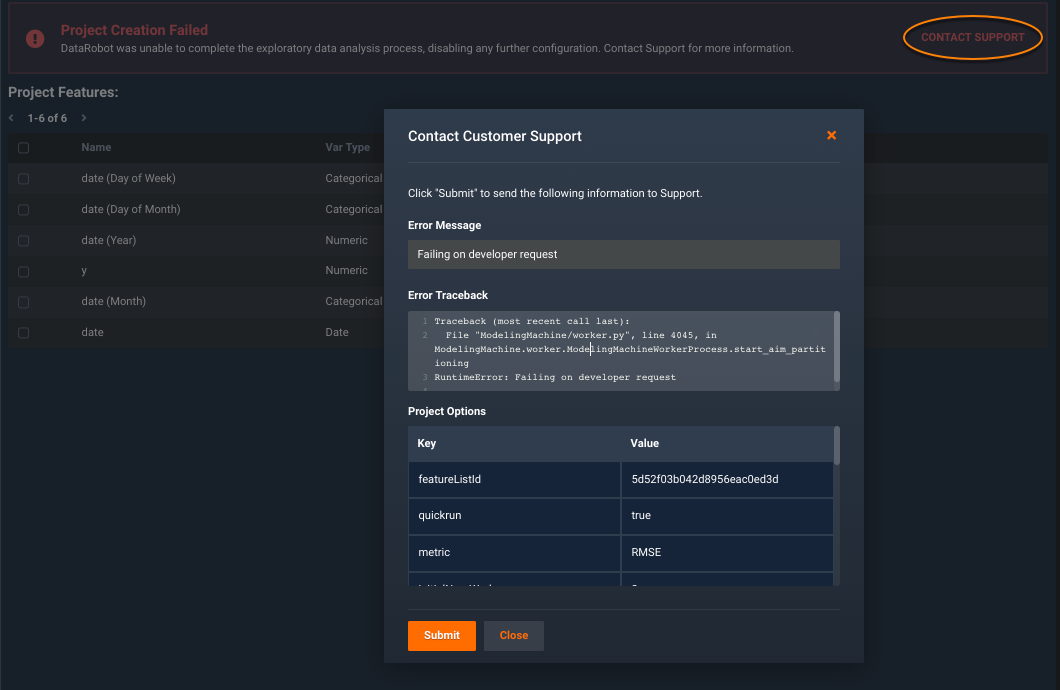The width and height of the screenshot is (1060, 690).
Task: Click the Close button in dialog
Action: 513,635
